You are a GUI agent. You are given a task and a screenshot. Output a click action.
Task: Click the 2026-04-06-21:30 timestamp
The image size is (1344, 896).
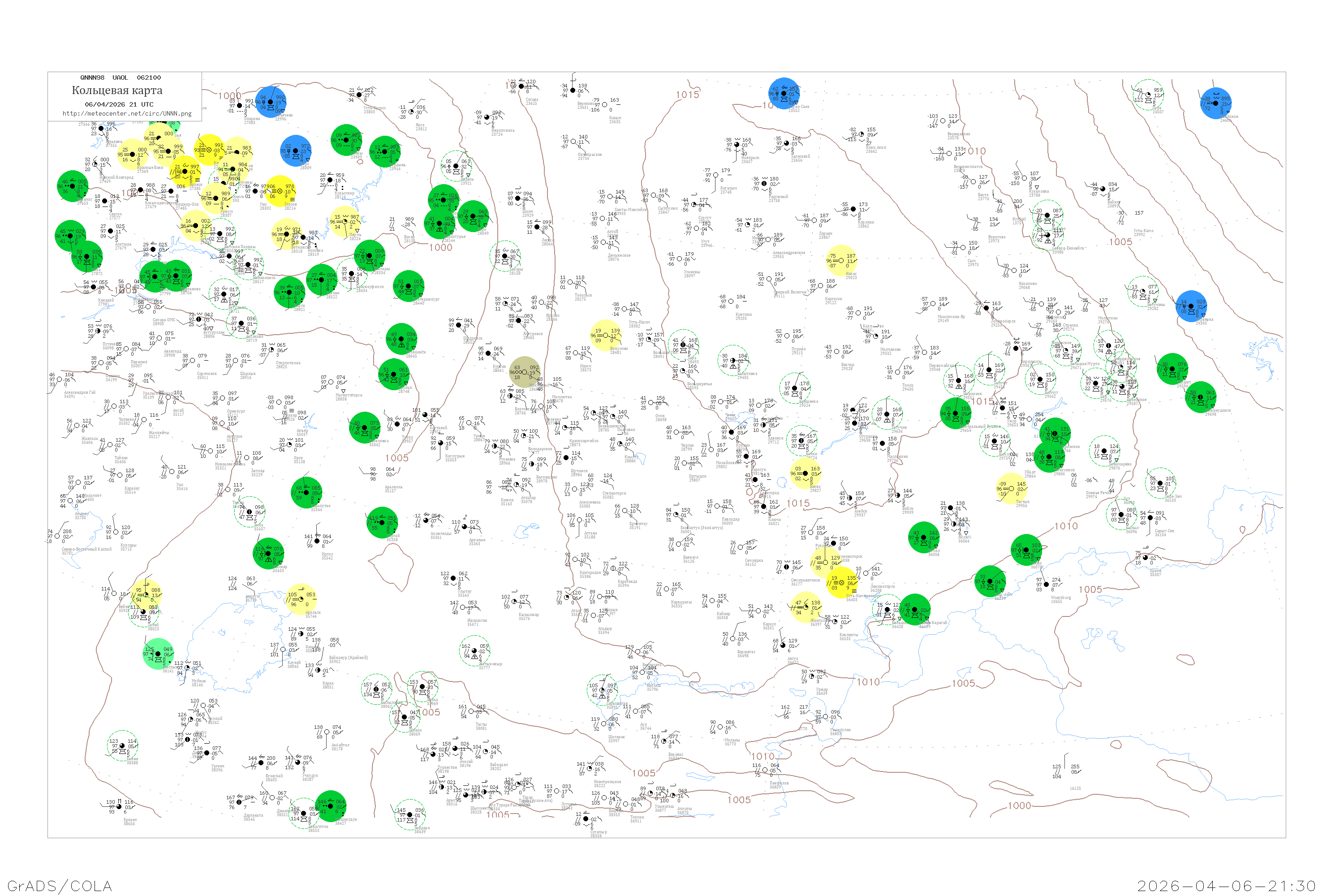(1226, 886)
